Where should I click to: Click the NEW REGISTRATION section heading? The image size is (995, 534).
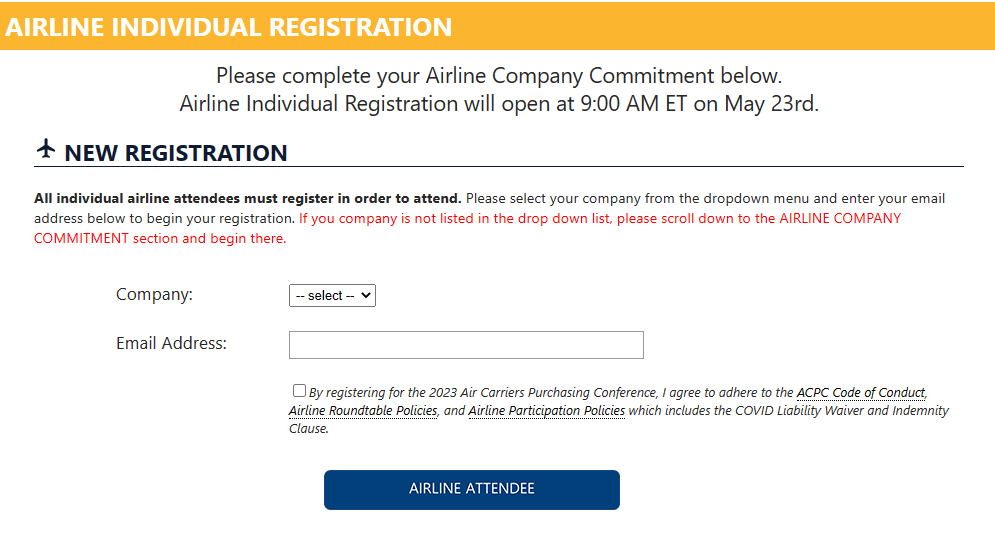point(176,153)
